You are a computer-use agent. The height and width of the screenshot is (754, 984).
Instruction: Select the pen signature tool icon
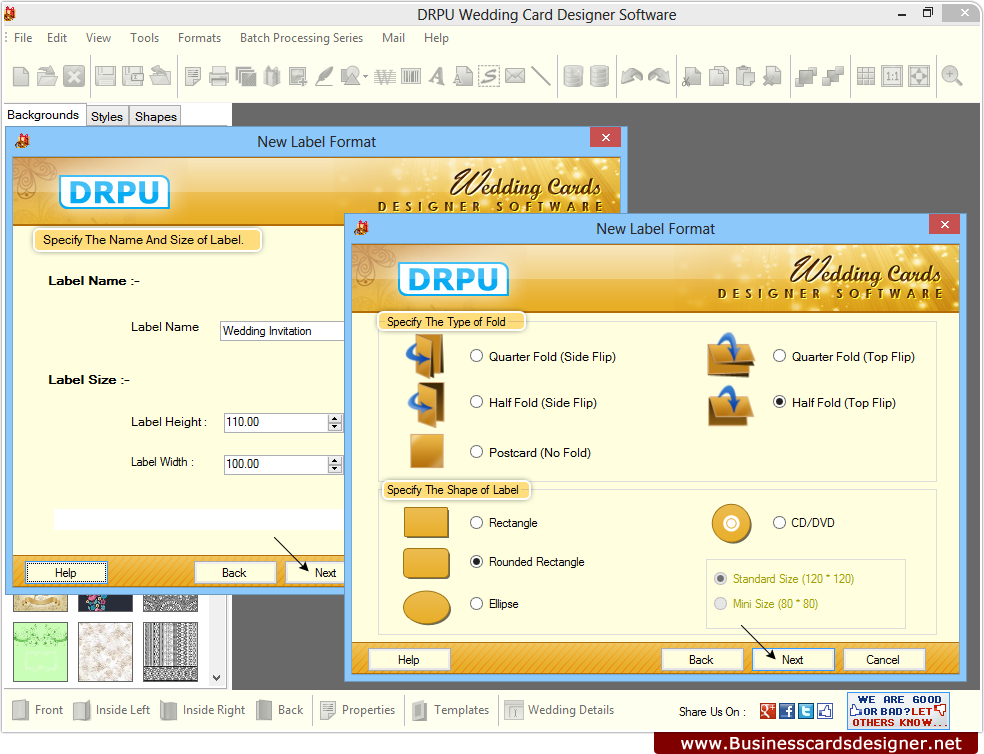coord(324,77)
